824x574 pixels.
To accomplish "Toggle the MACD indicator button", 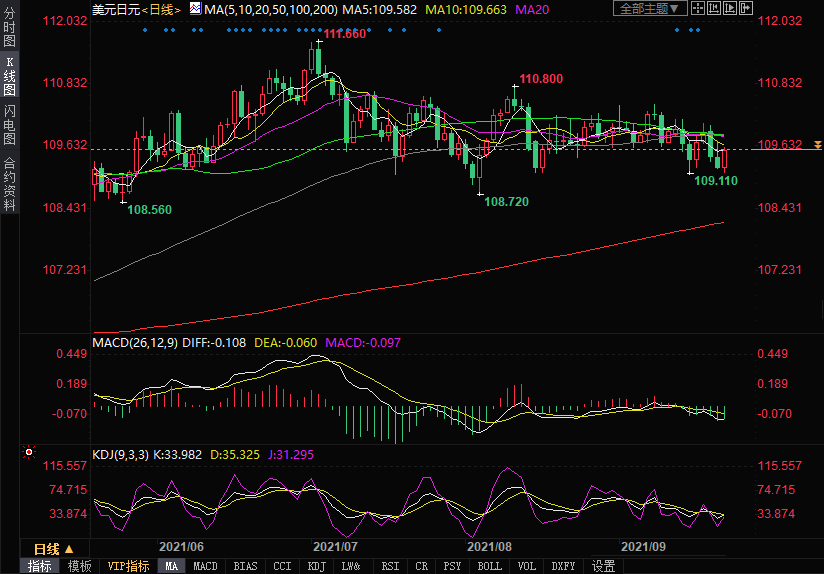I will coord(205,566).
